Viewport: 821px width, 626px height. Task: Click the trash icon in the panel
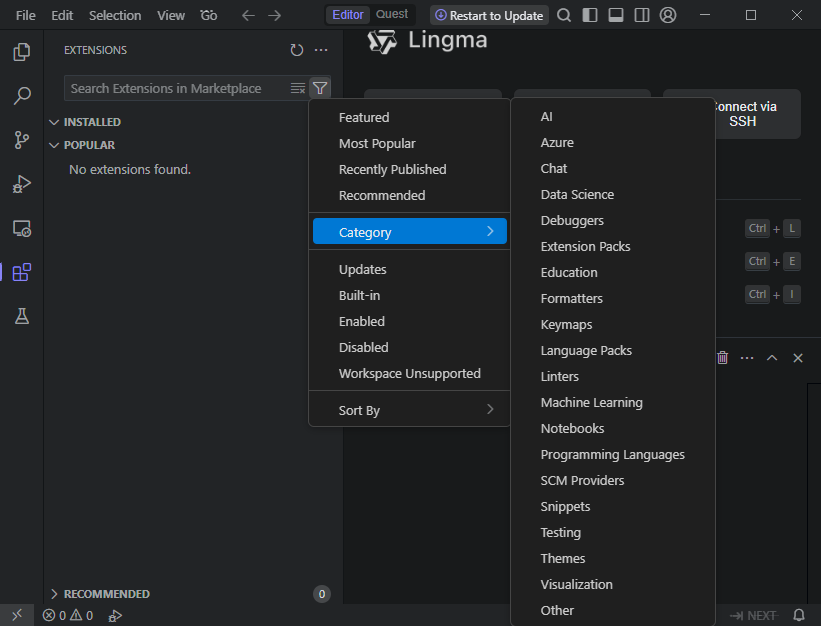click(x=723, y=357)
